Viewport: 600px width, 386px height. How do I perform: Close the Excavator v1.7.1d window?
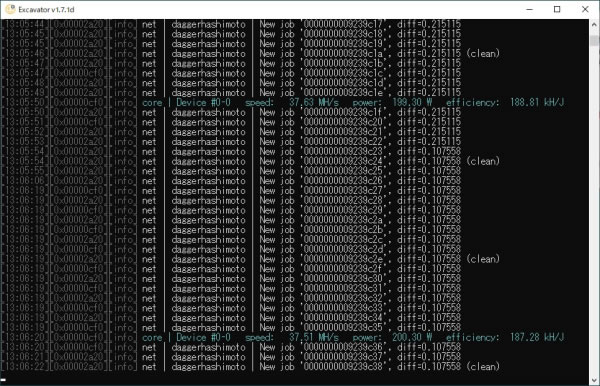[585, 10]
